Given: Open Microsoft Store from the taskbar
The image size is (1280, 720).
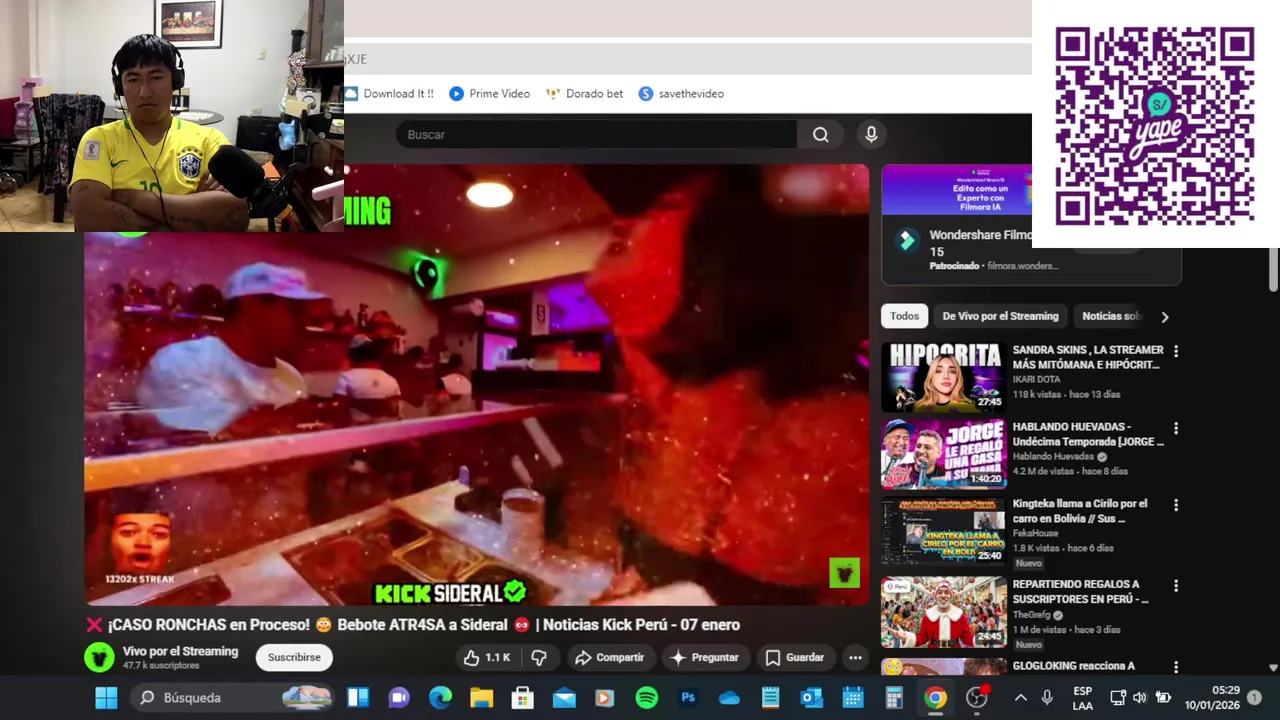Looking at the screenshot, I should click(x=522, y=697).
